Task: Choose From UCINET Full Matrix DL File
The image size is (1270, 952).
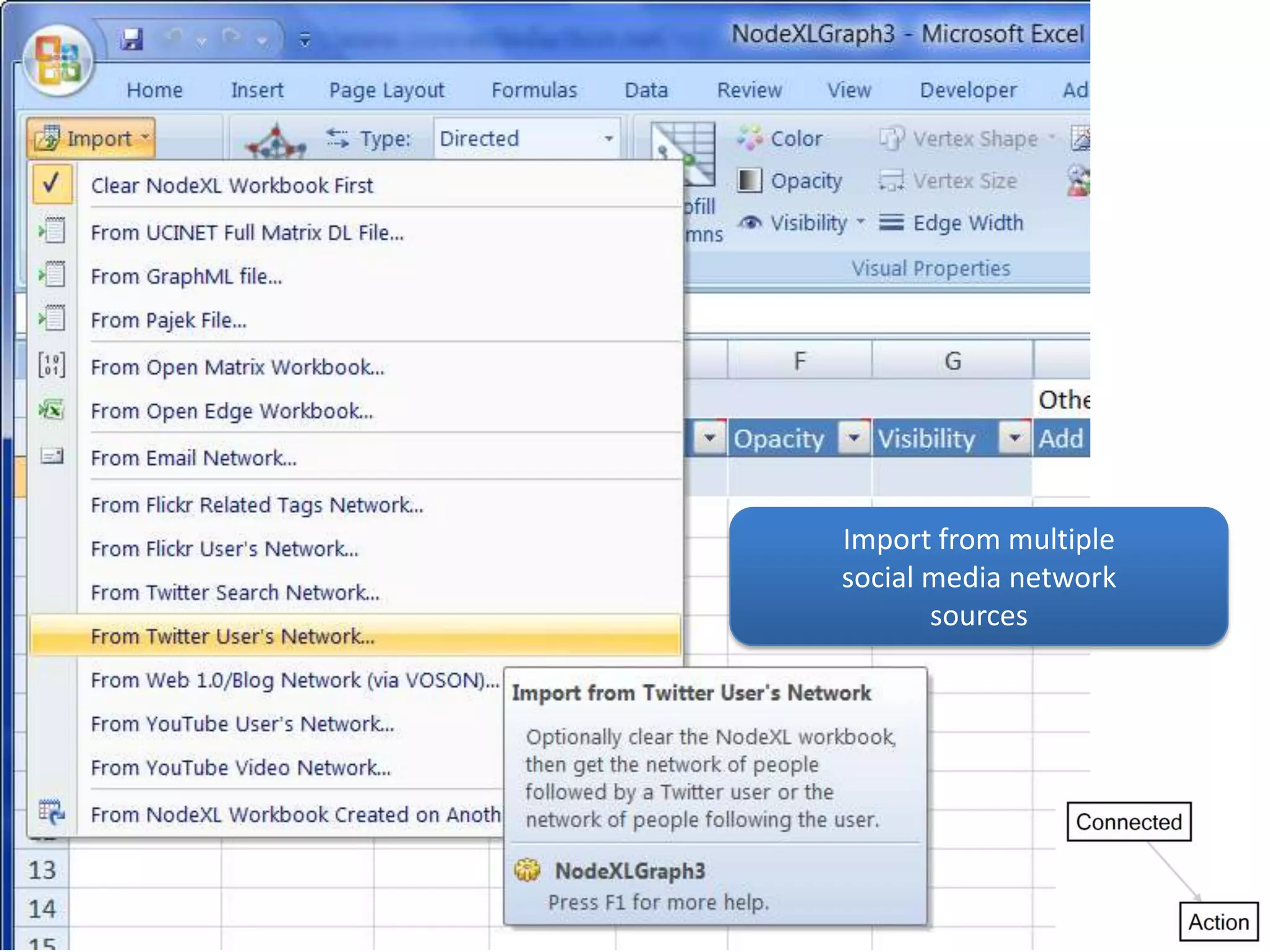Action: click(x=356, y=233)
